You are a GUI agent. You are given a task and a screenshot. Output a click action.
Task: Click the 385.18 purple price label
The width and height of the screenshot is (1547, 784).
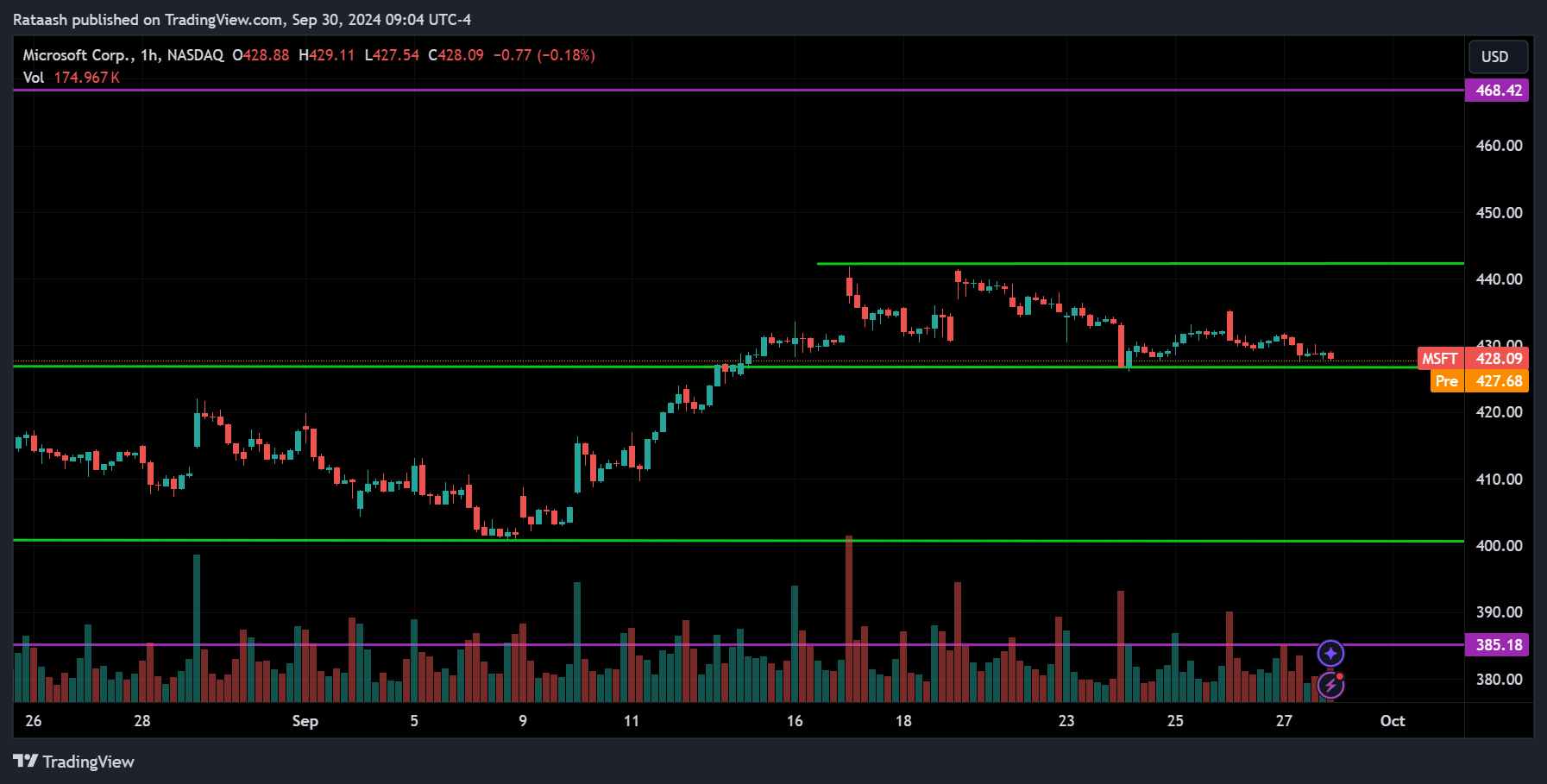point(1496,645)
